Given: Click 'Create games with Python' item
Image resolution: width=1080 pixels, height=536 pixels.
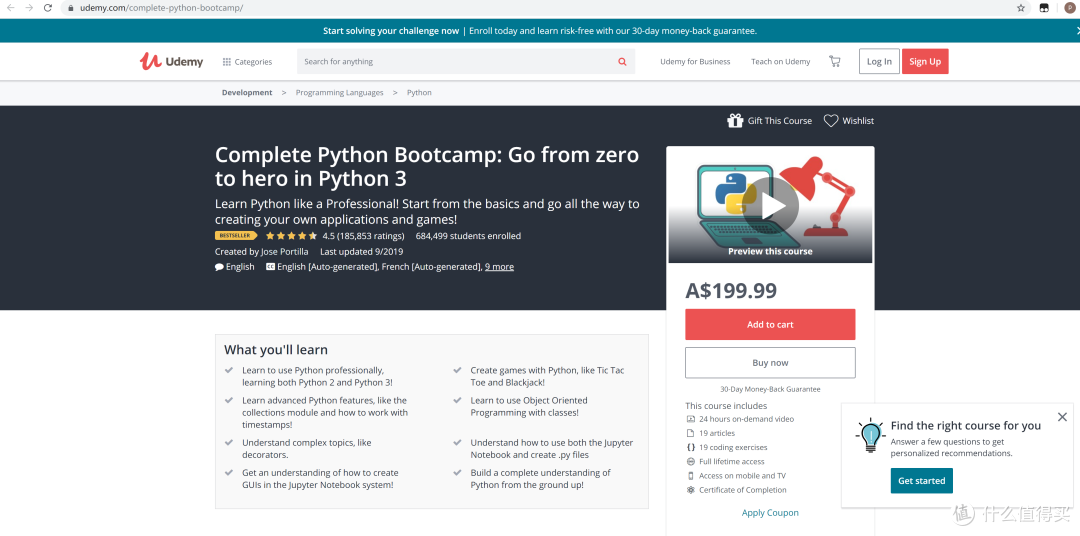Looking at the screenshot, I should 548,376.
